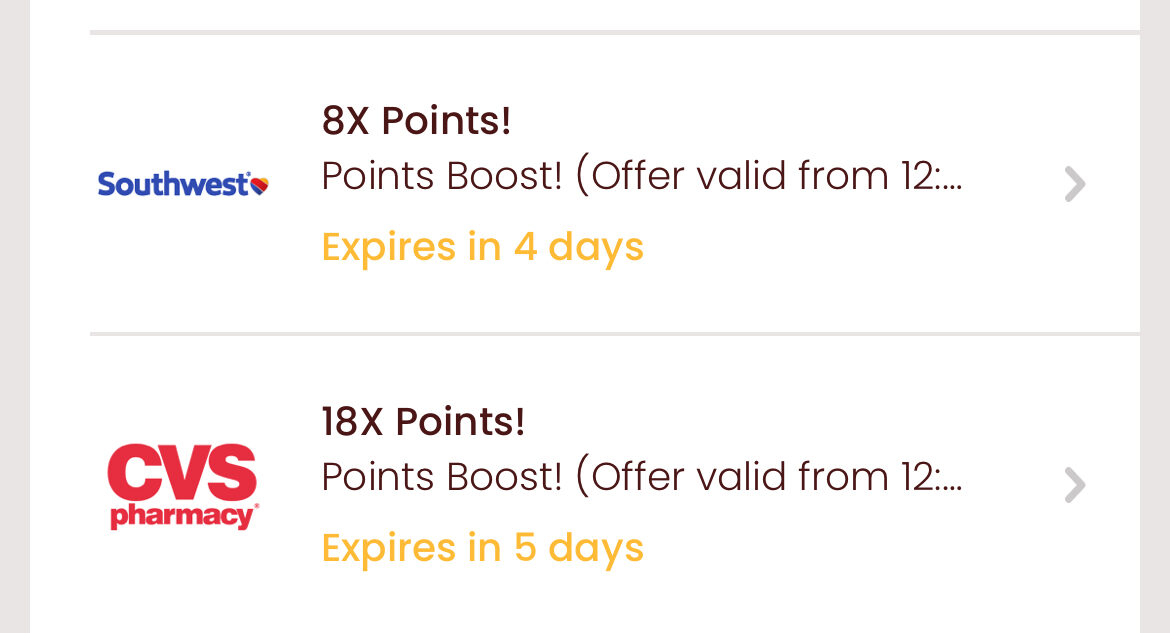Click the red CVS letters

[183, 474]
